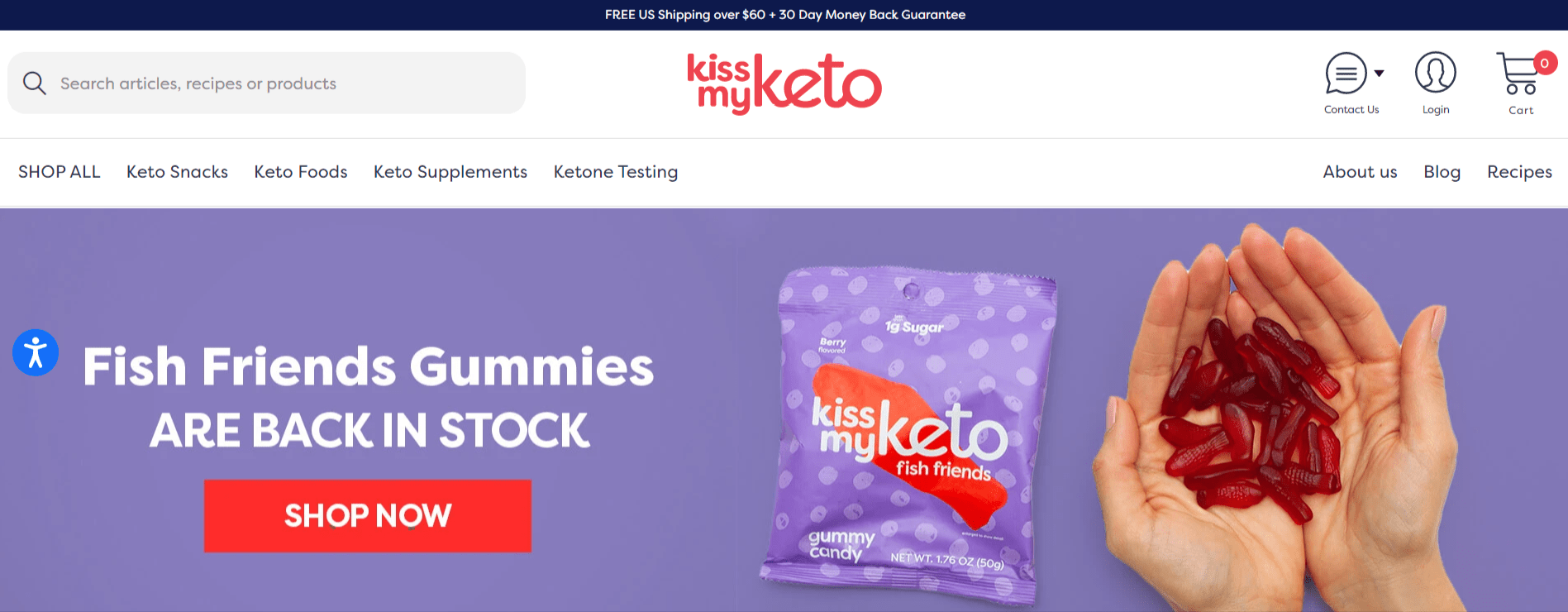Open the accessibility widget icon

point(36,352)
